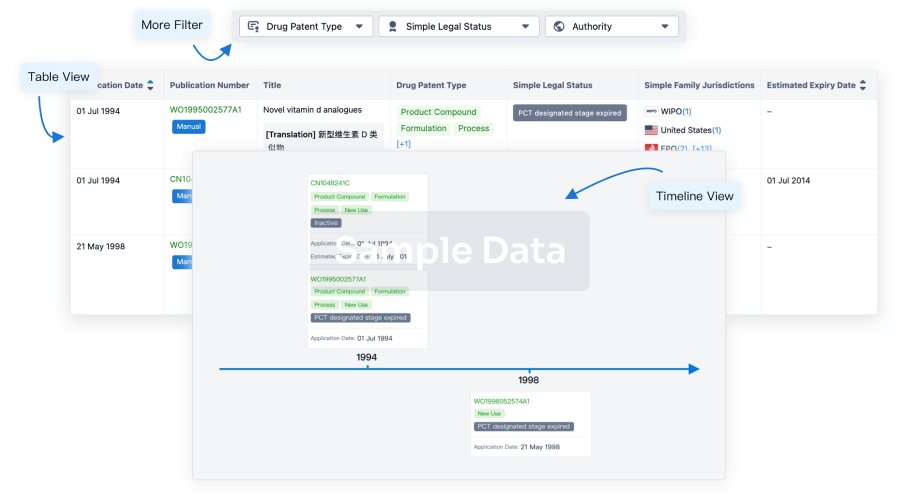Open the Authority dropdown arrow
Viewport: 900px width, 502px height.
(664, 27)
